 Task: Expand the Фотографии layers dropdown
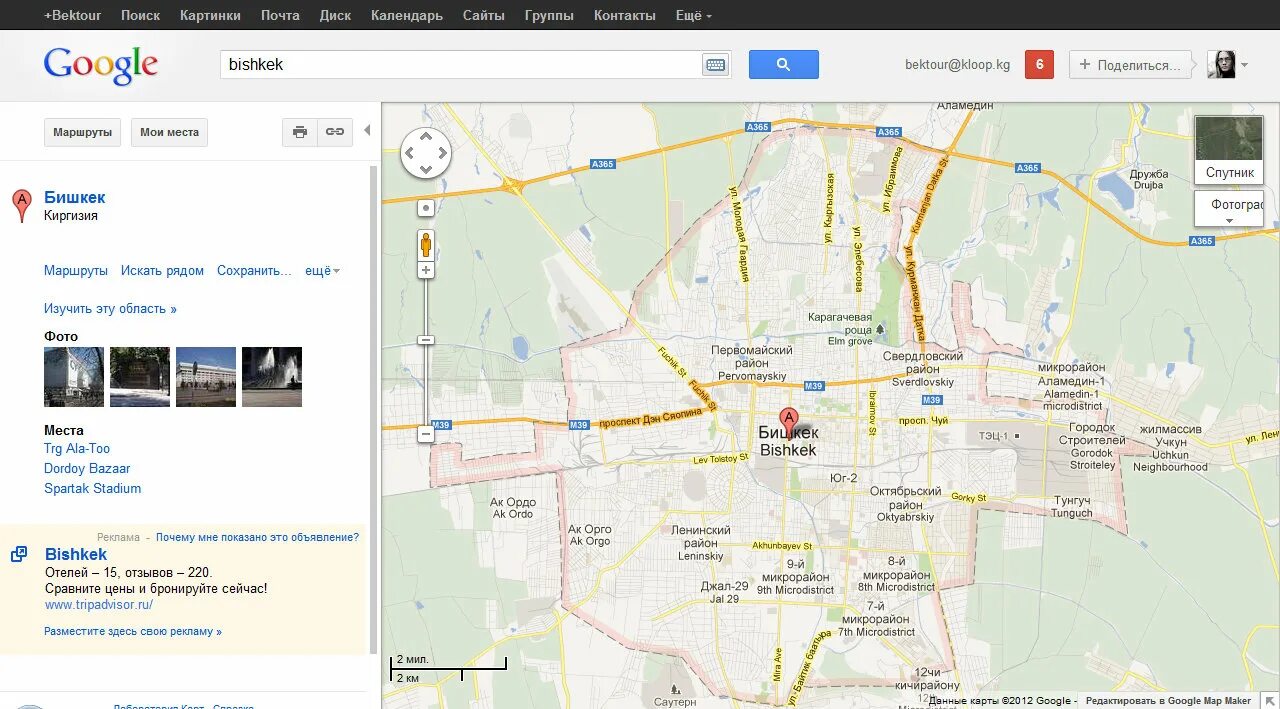(x=1229, y=209)
